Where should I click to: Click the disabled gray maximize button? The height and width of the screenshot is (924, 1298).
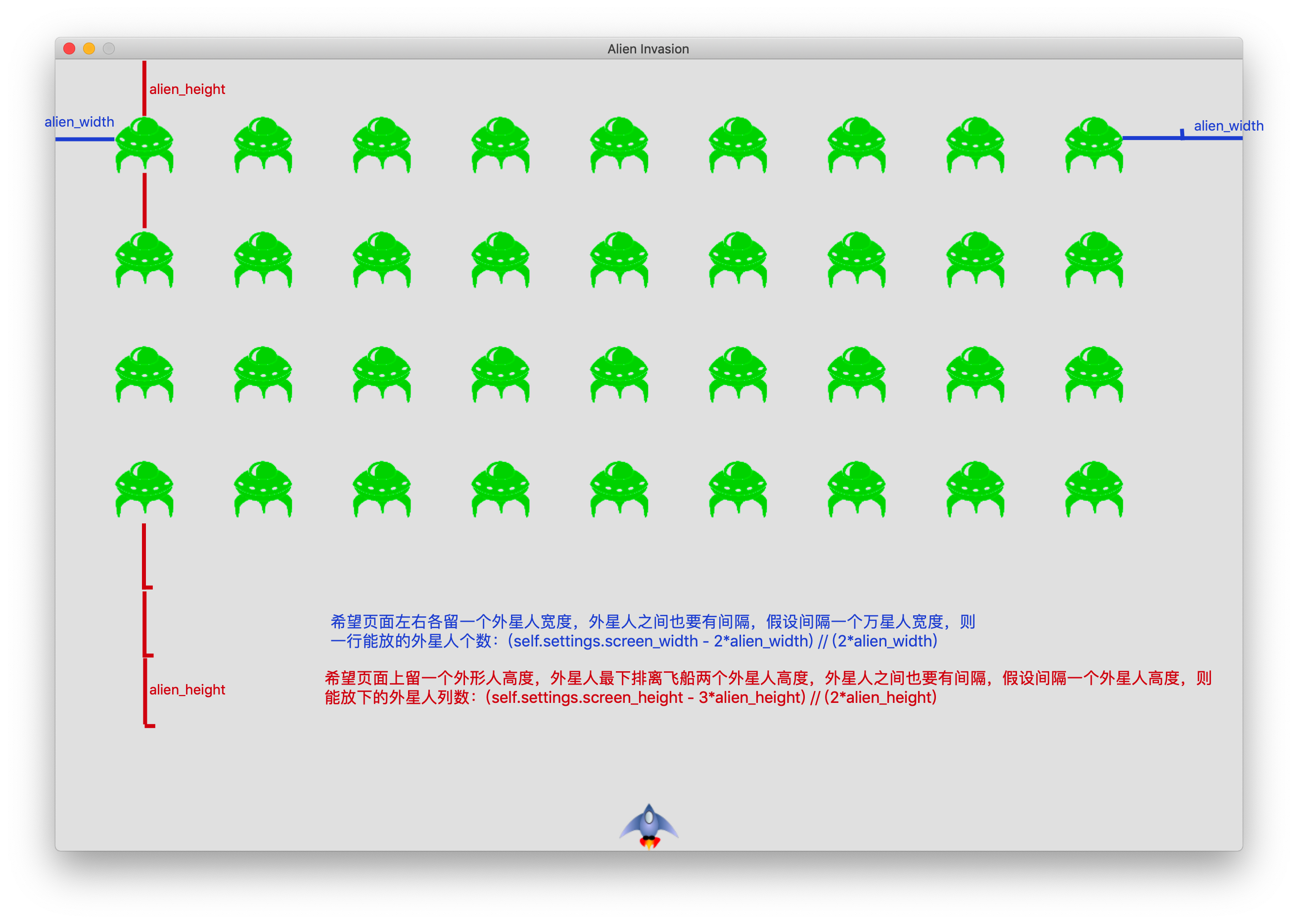(x=109, y=49)
